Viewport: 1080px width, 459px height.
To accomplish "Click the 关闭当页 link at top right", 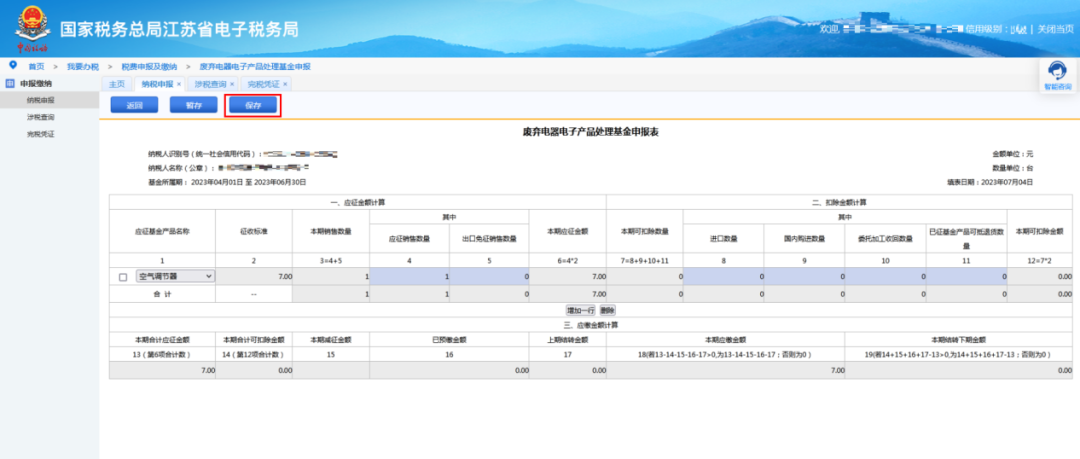I will 1055,29.
